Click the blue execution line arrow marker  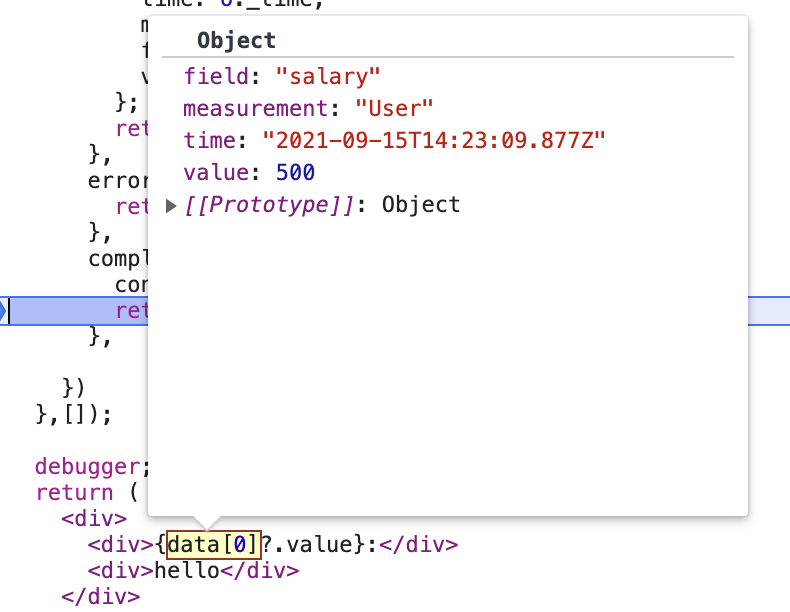pos(4,310)
